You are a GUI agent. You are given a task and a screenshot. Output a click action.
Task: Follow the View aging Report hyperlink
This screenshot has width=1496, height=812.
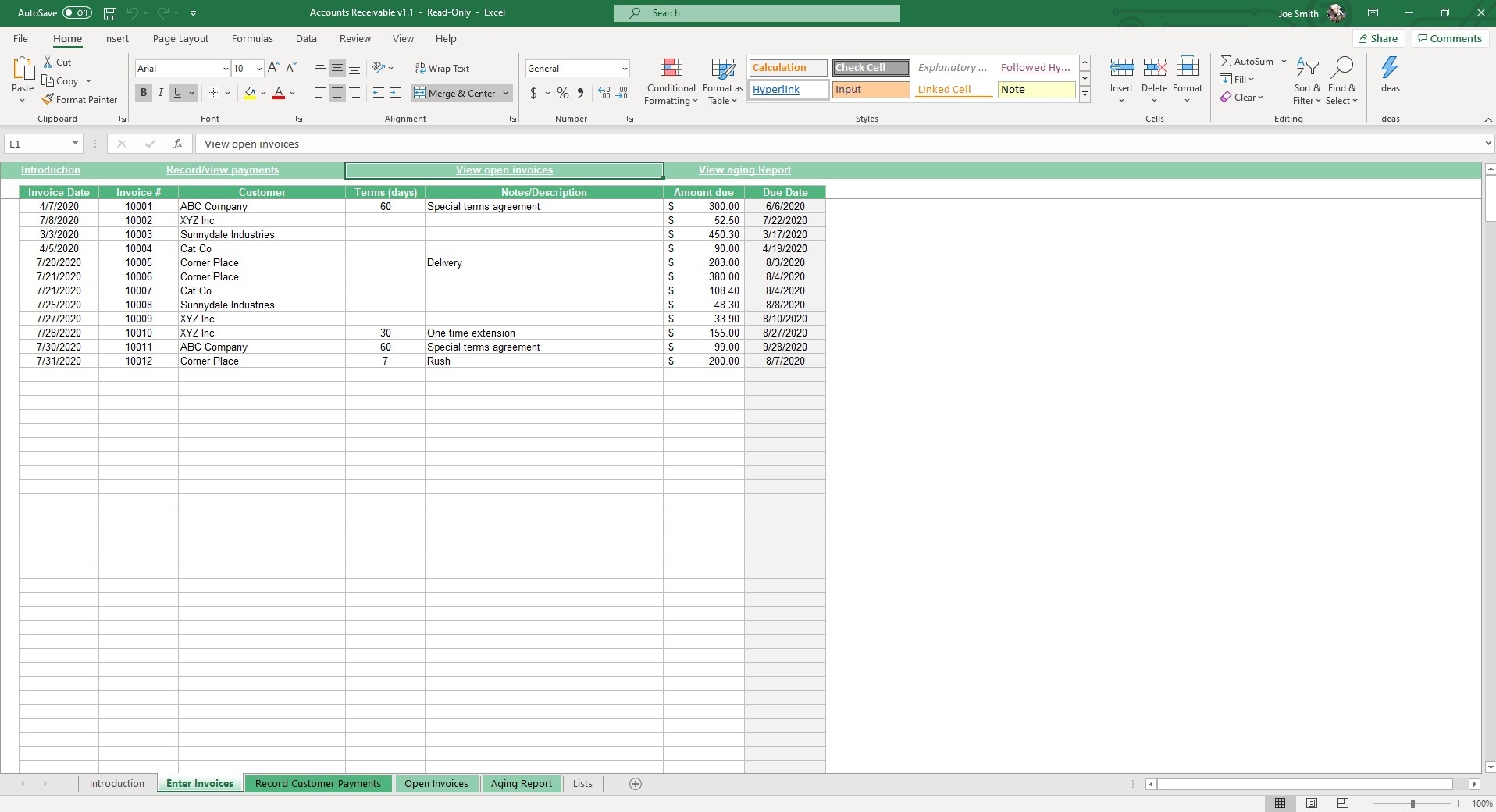[x=743, y=169]
